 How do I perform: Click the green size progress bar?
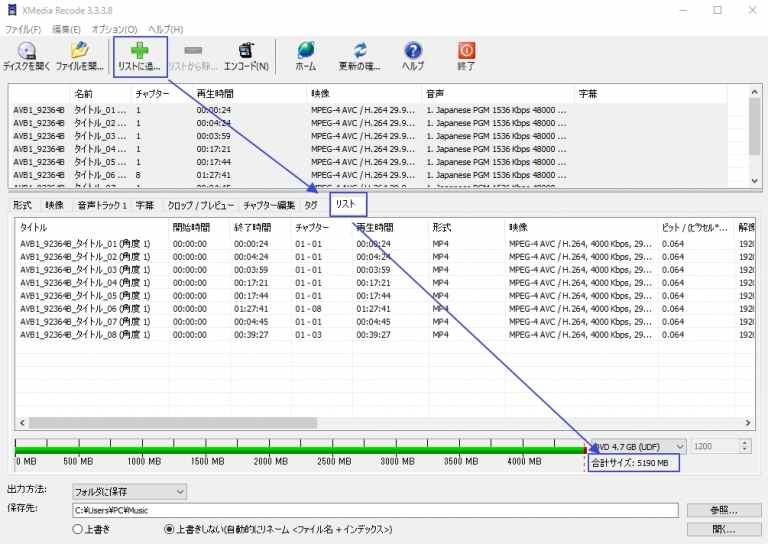pyautogui.click(x=300, y=448)
